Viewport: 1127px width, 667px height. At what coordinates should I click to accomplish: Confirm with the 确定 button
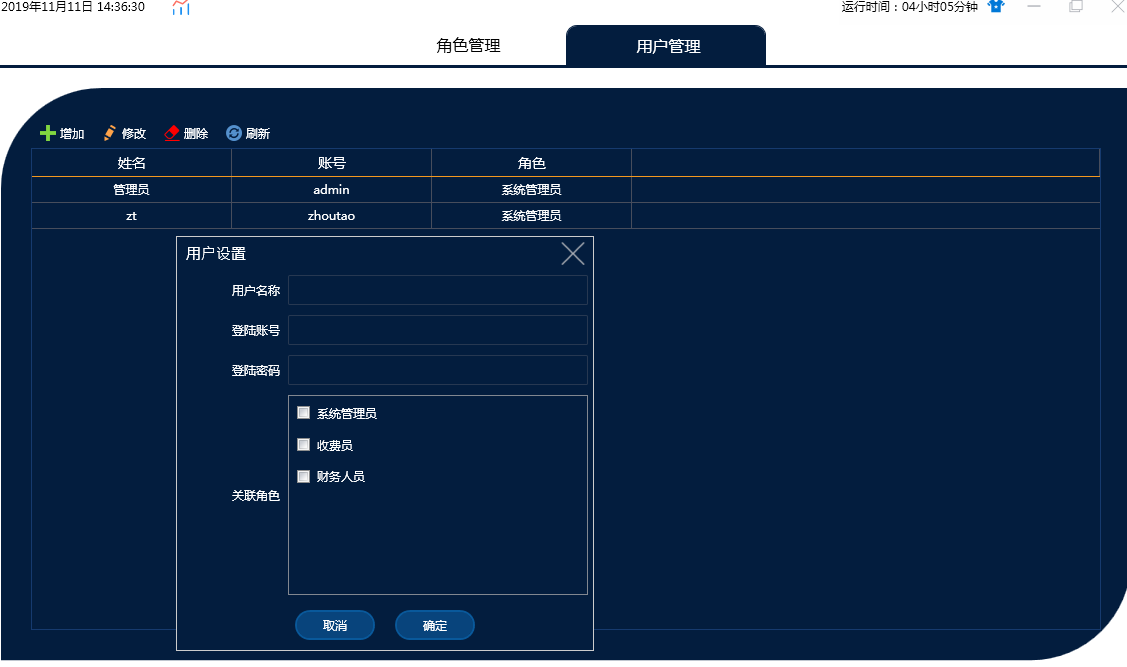pos(435,625)
